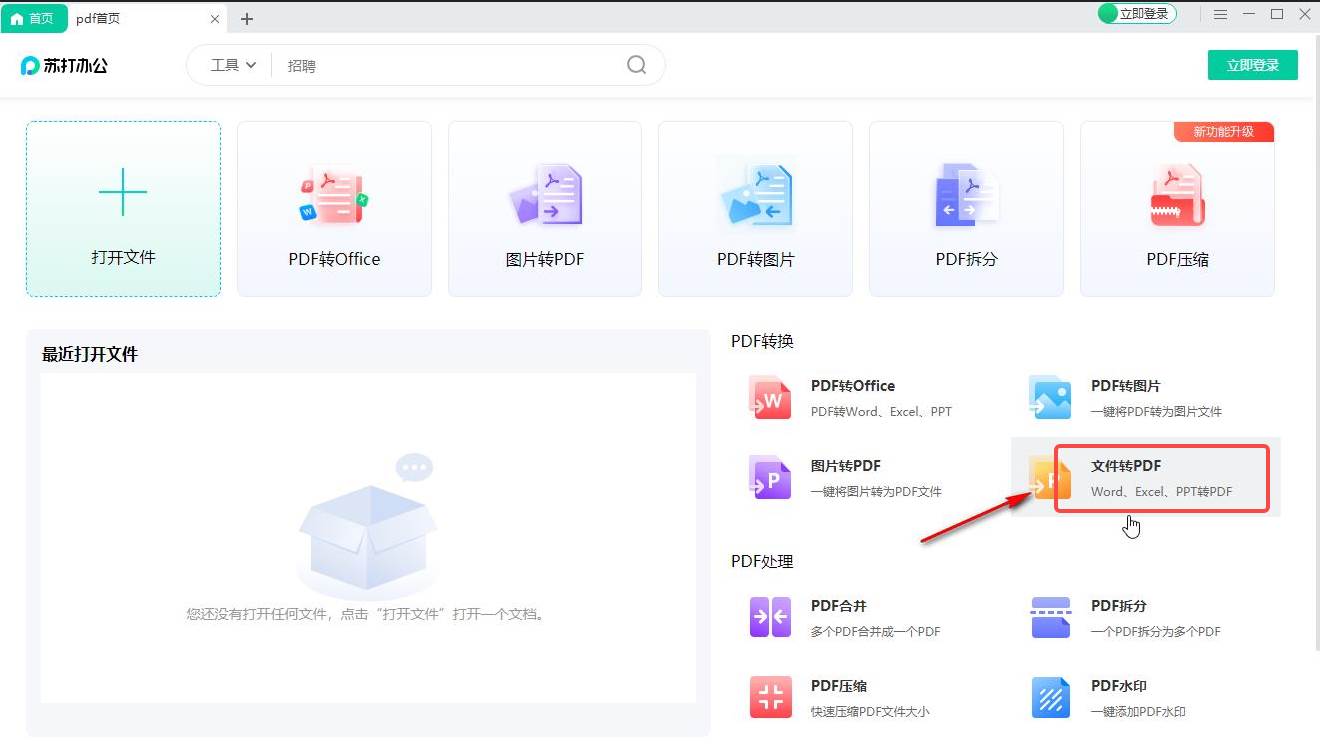The height and width of the screenshot is (751, 1320).
Task: Add a new tab with plus button
Action: coord(247,19)
